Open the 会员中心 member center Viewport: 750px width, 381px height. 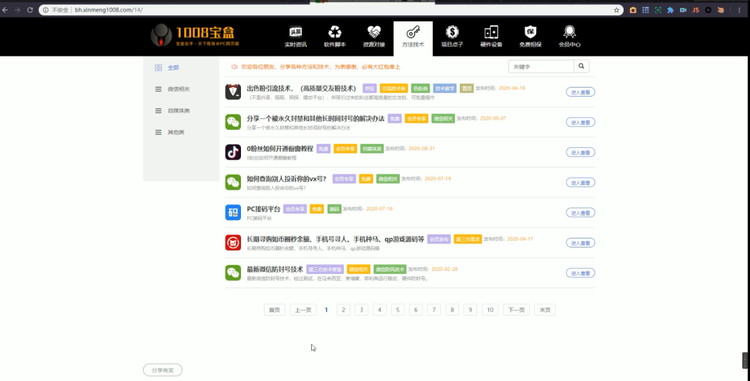(569, 37)
